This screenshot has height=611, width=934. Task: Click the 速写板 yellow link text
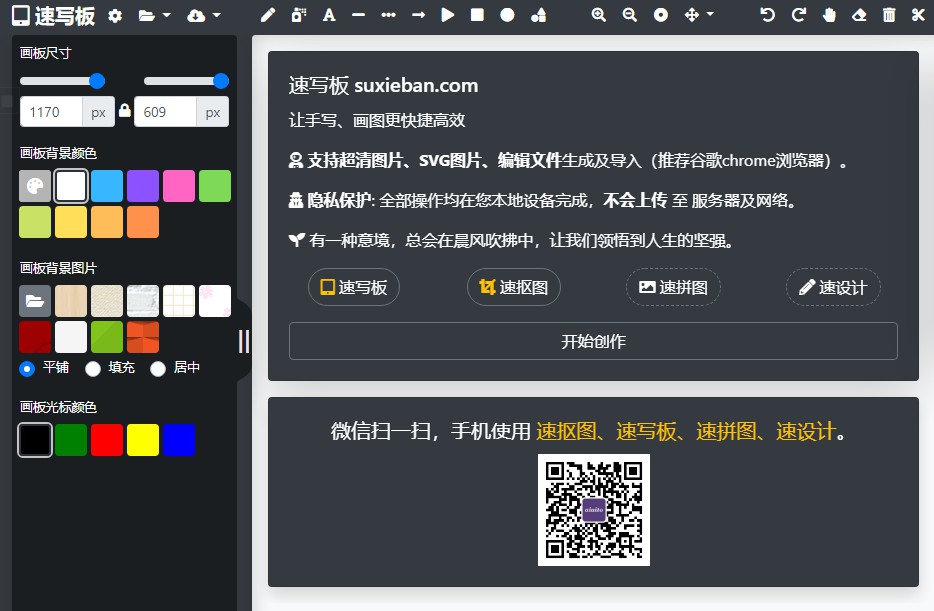point(646,431)
